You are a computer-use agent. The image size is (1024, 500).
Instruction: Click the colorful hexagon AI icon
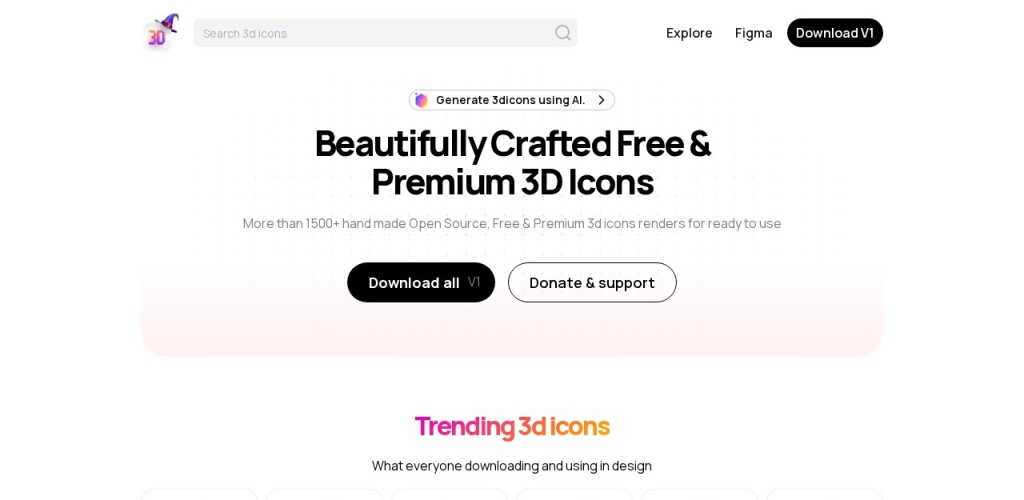pyautogui.click(x=421, y=100)
